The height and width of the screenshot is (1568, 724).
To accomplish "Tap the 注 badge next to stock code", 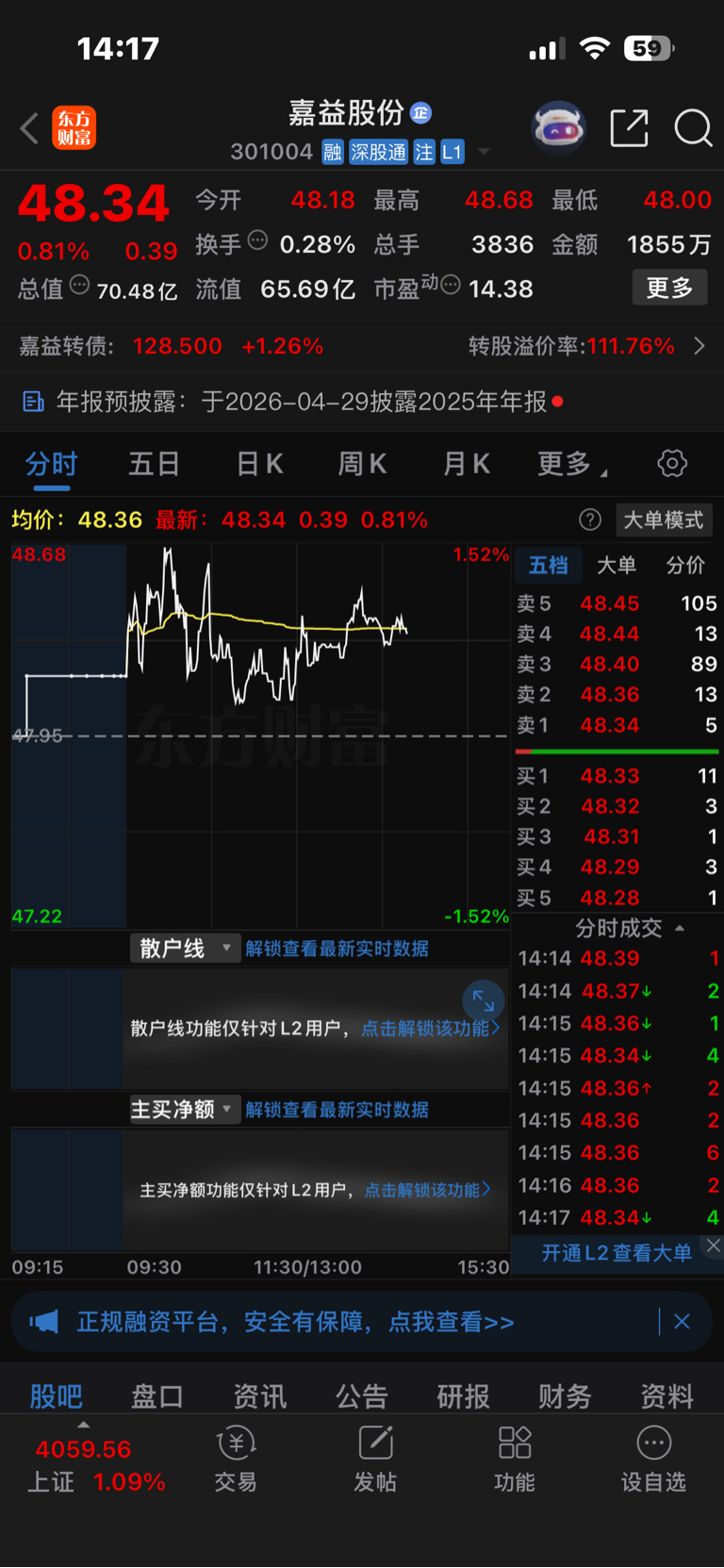I will click(424, 152).
